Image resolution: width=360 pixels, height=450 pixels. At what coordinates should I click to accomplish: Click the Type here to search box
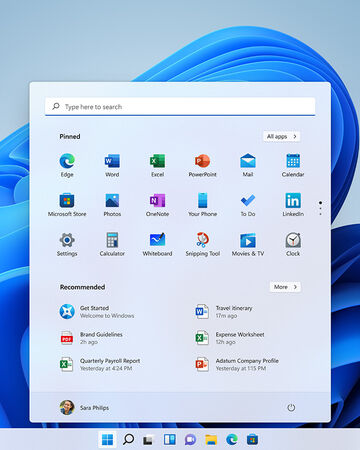180,107
